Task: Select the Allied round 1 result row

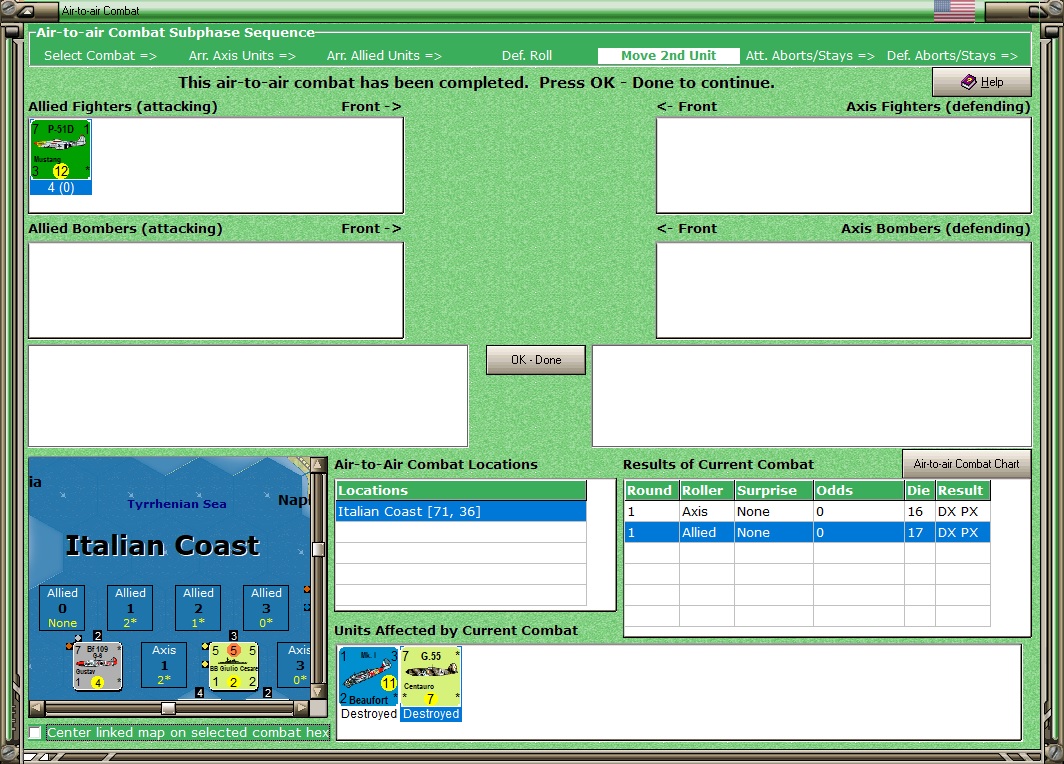Action: [x=807, y=533]
